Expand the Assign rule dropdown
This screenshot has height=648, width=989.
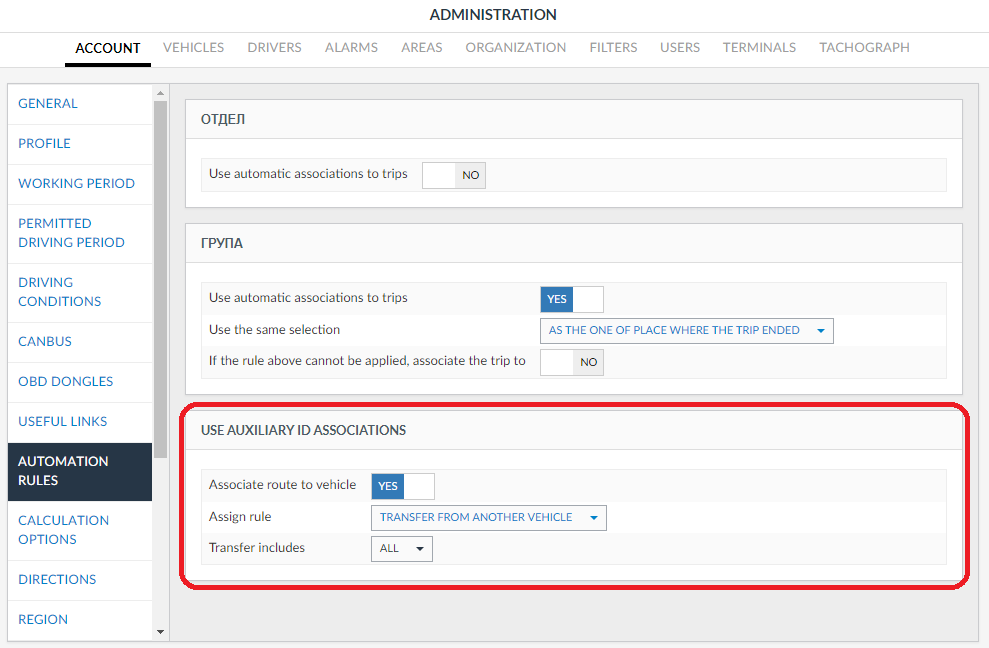[x=488, y=518]
